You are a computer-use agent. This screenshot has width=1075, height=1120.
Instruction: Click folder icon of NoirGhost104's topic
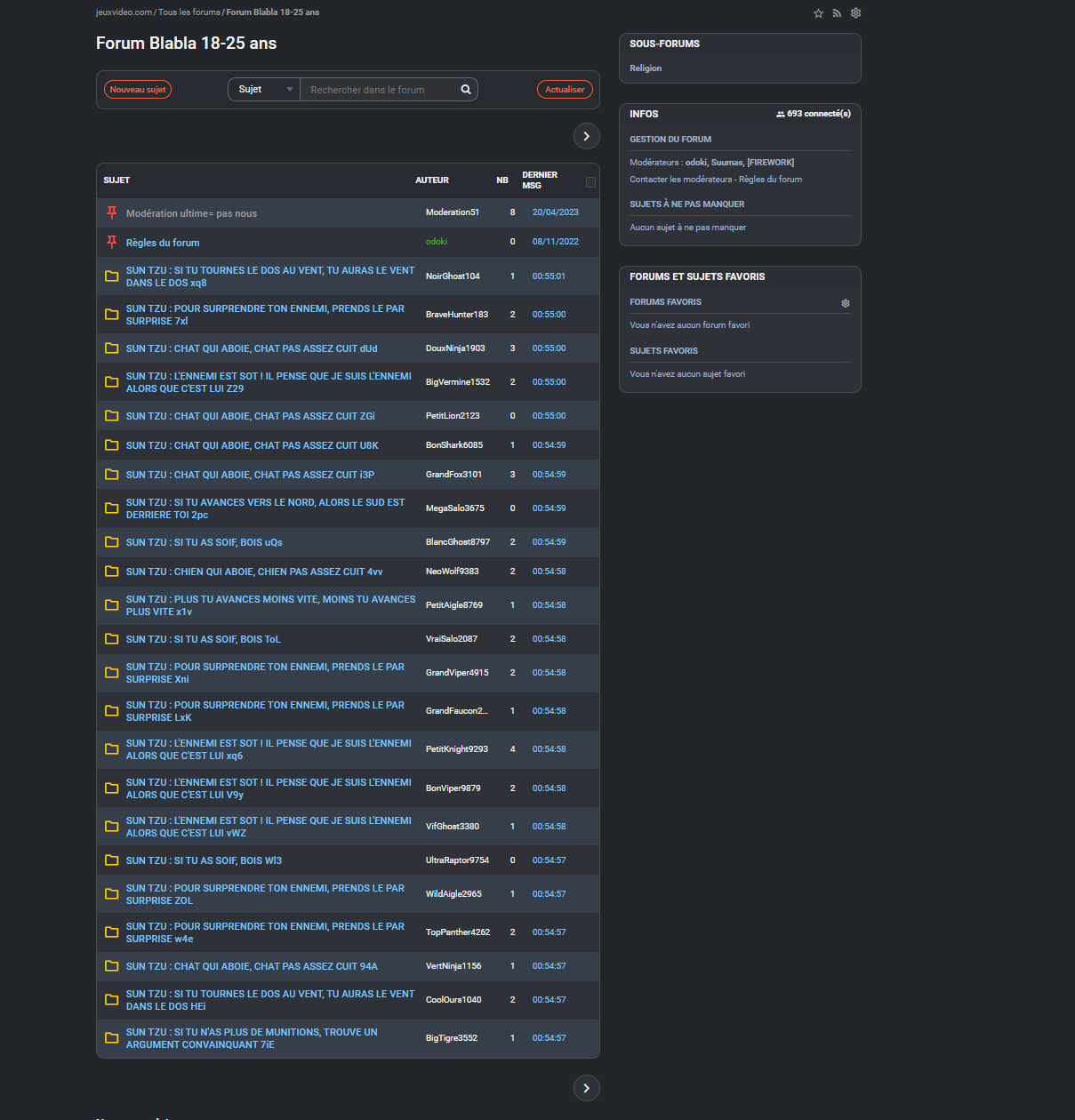tap(112, 276)
